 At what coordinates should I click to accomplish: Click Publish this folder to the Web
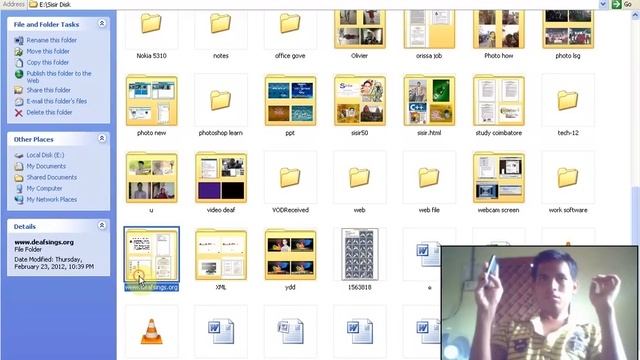pos(58,77)
